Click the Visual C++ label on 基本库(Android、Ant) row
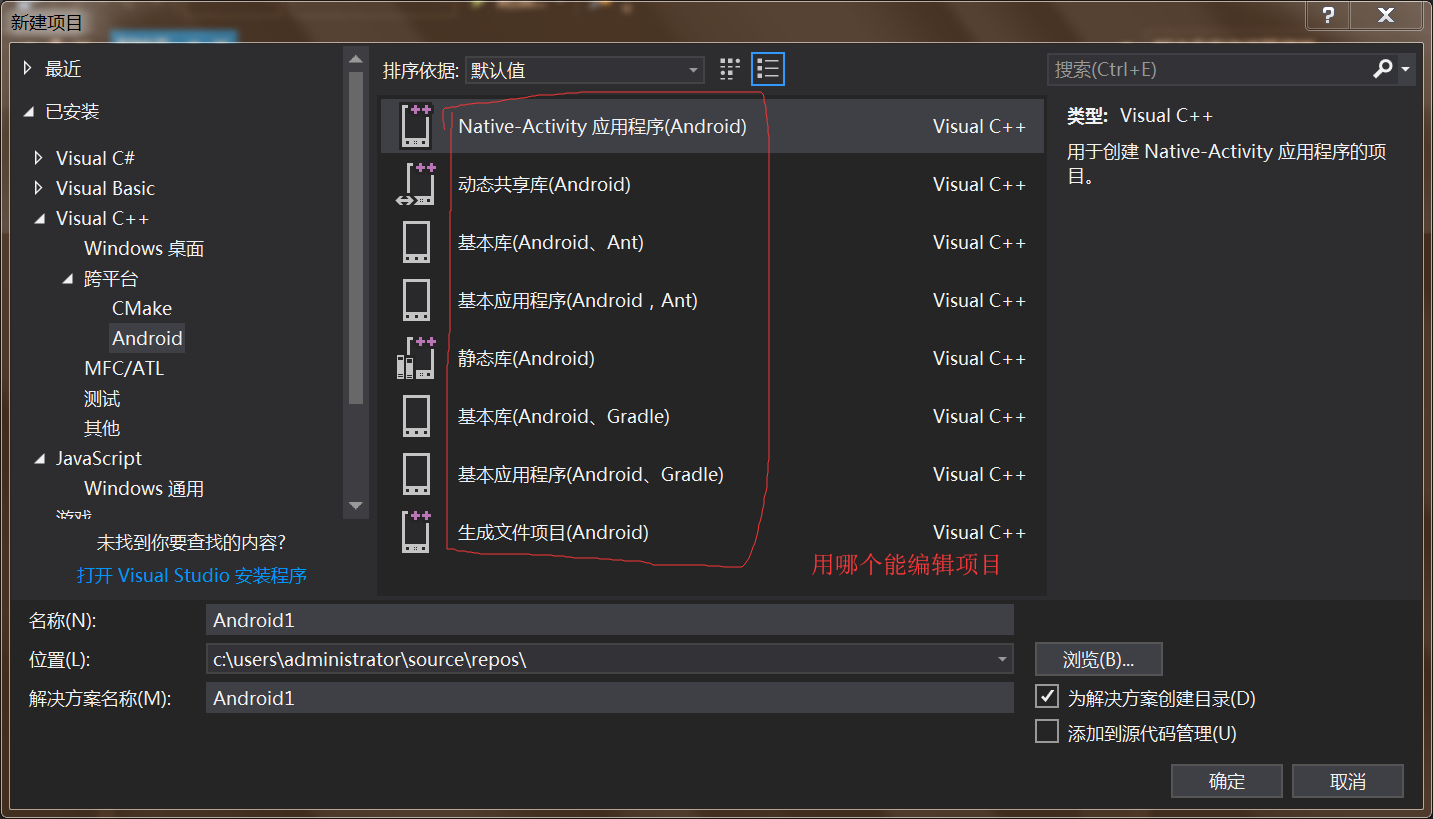1433x819 pixels. 979,242
